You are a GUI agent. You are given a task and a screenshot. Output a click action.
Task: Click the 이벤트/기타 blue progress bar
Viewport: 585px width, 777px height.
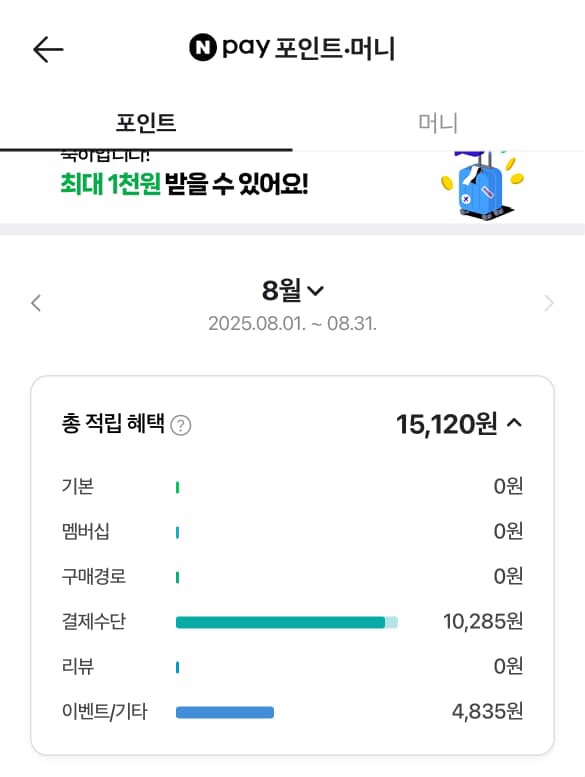(225, 712)
